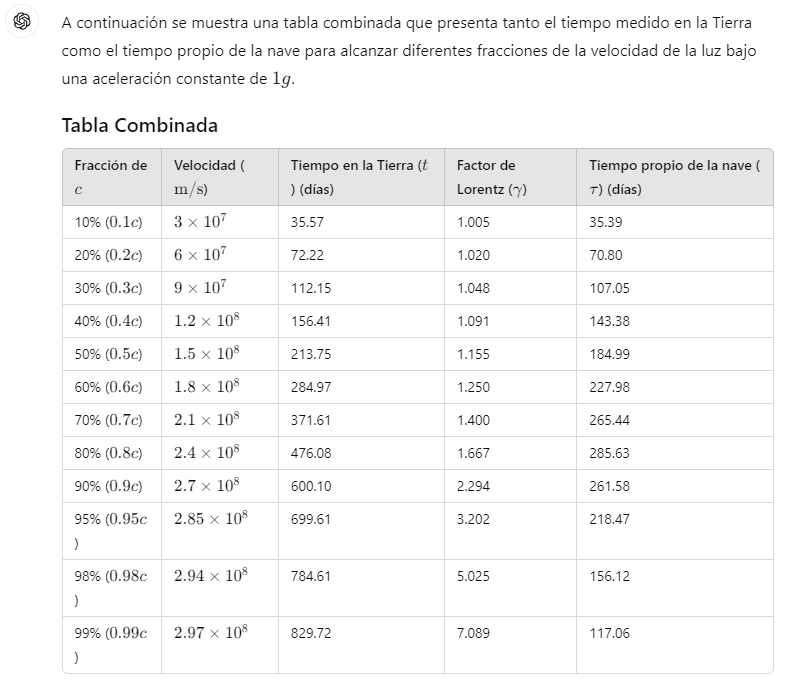Select the 1.2 × 10^8 velocity cell
This screenshot has height=688, width=791.
220,321
